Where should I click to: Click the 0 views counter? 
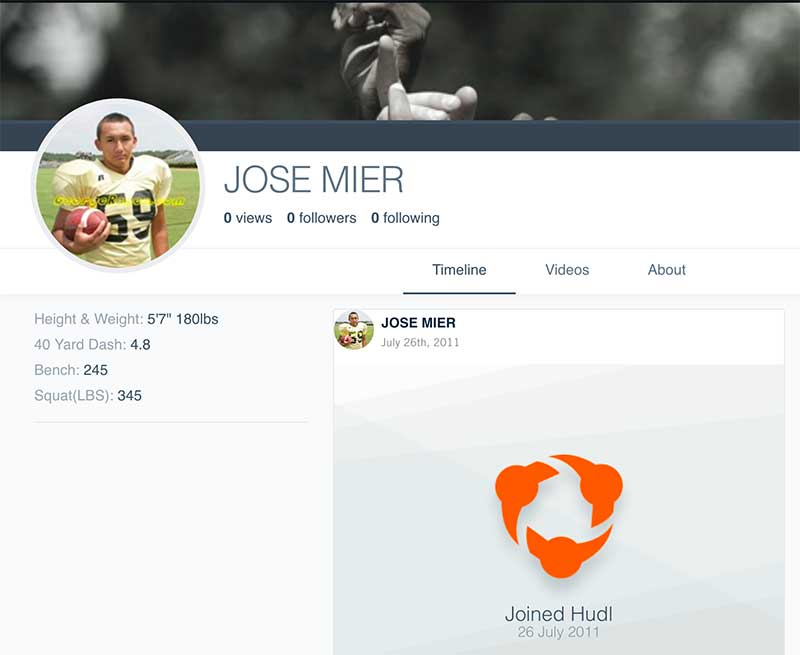[248, 218]
